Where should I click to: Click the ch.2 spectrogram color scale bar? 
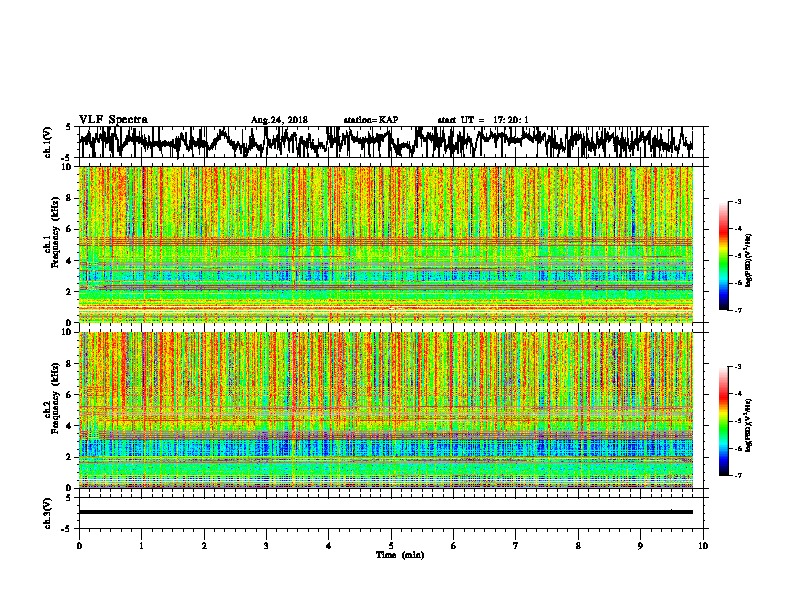pyautogui.click(x=724, y=421)
